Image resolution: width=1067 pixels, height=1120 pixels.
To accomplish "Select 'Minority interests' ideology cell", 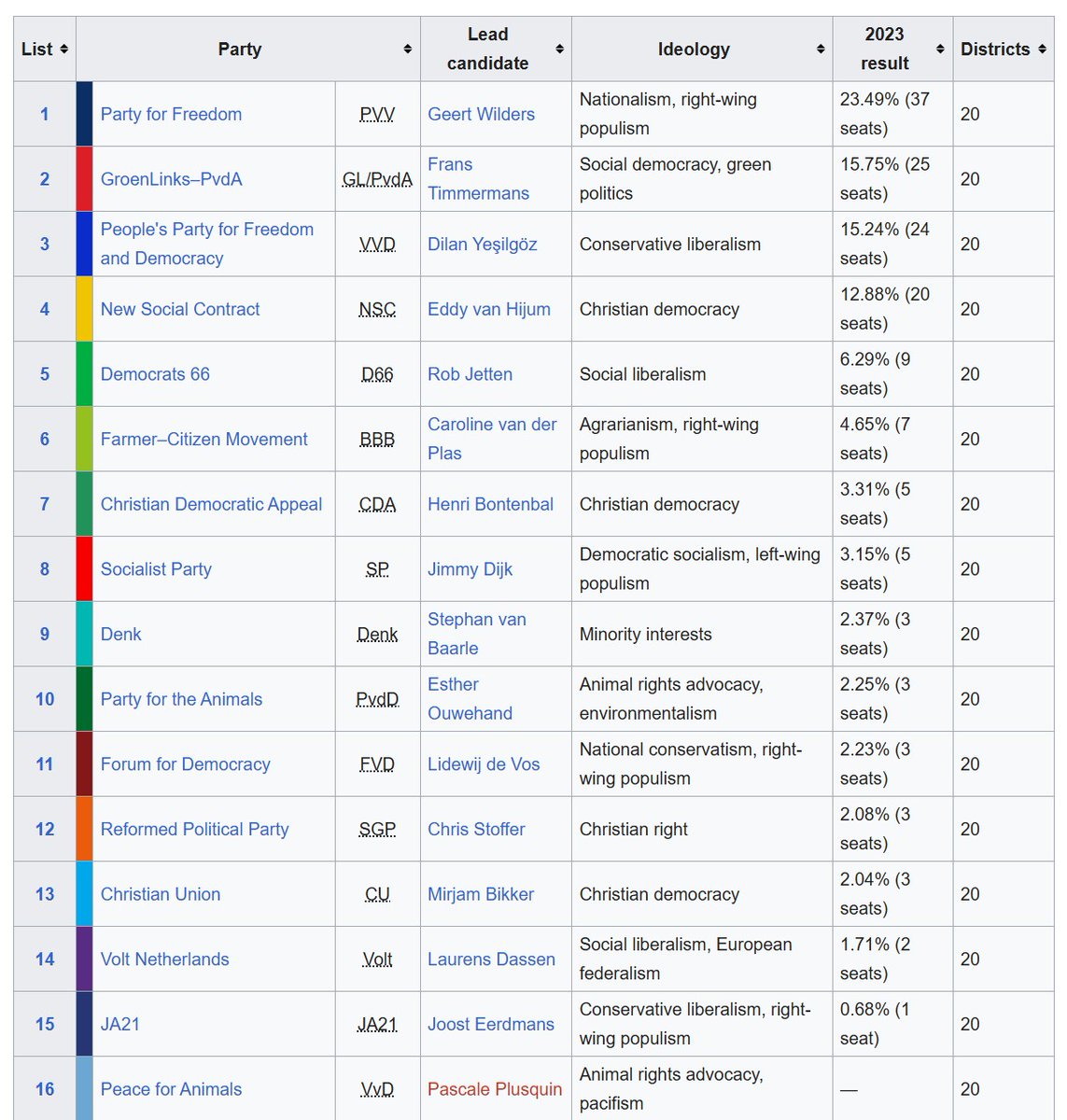I will pyautogui.click(x=702, y=634).
